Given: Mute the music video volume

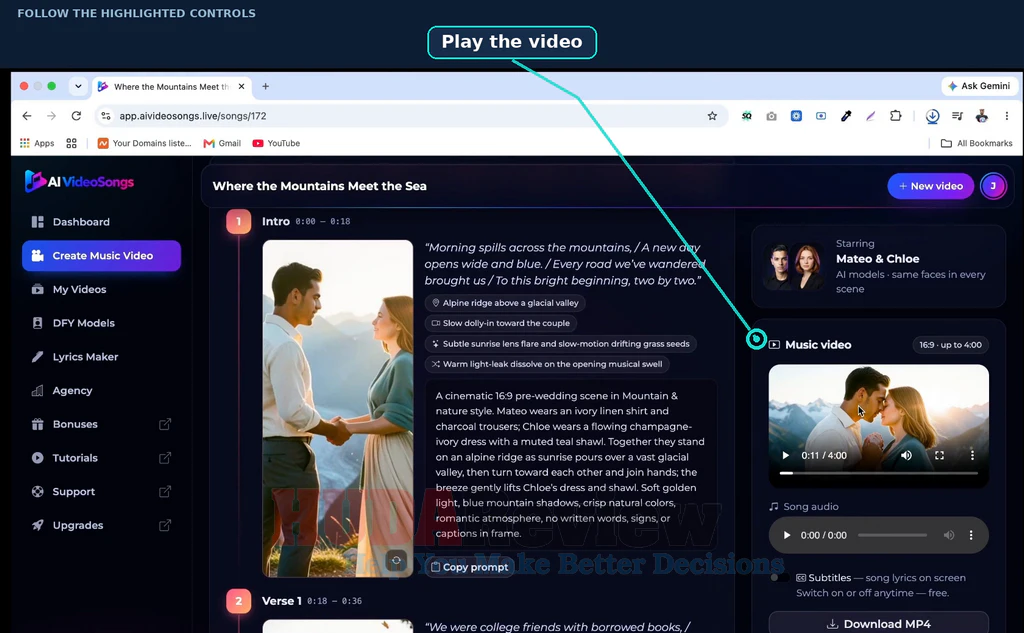Looking at the screenshot, I should pyautogui.click(x=906, y=455).
